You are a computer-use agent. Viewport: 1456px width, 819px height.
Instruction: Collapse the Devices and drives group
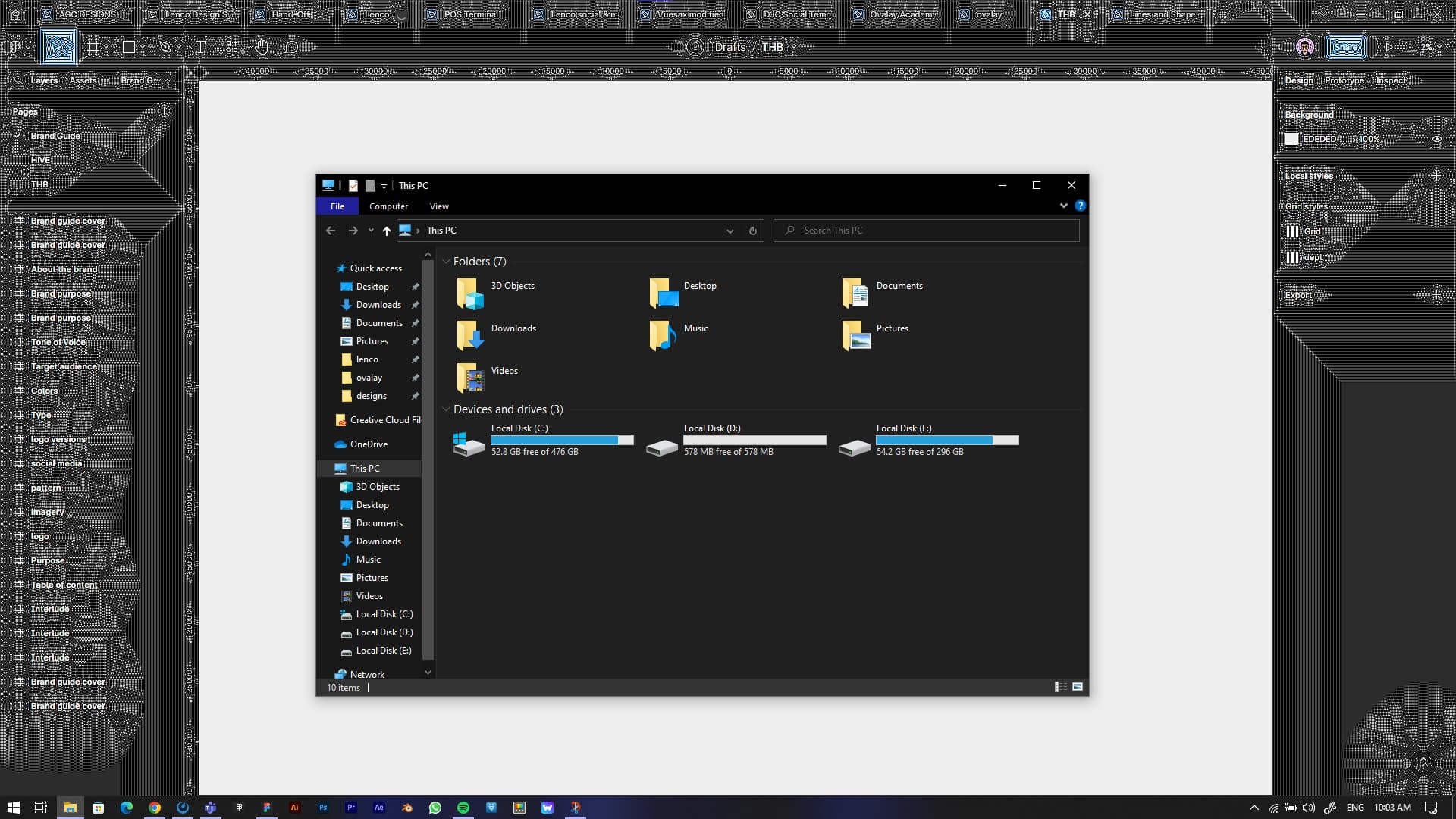[x=446, y=409]
